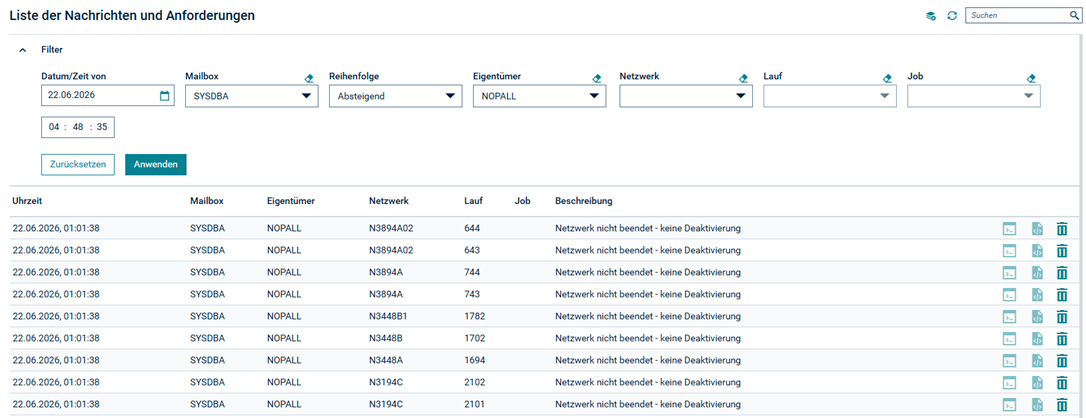Image resolution: width=1086 pixels, height=418 pixels.
Task: Open the Reihenfolge dropdown showing Absteigend
Action: click(395, 96)
